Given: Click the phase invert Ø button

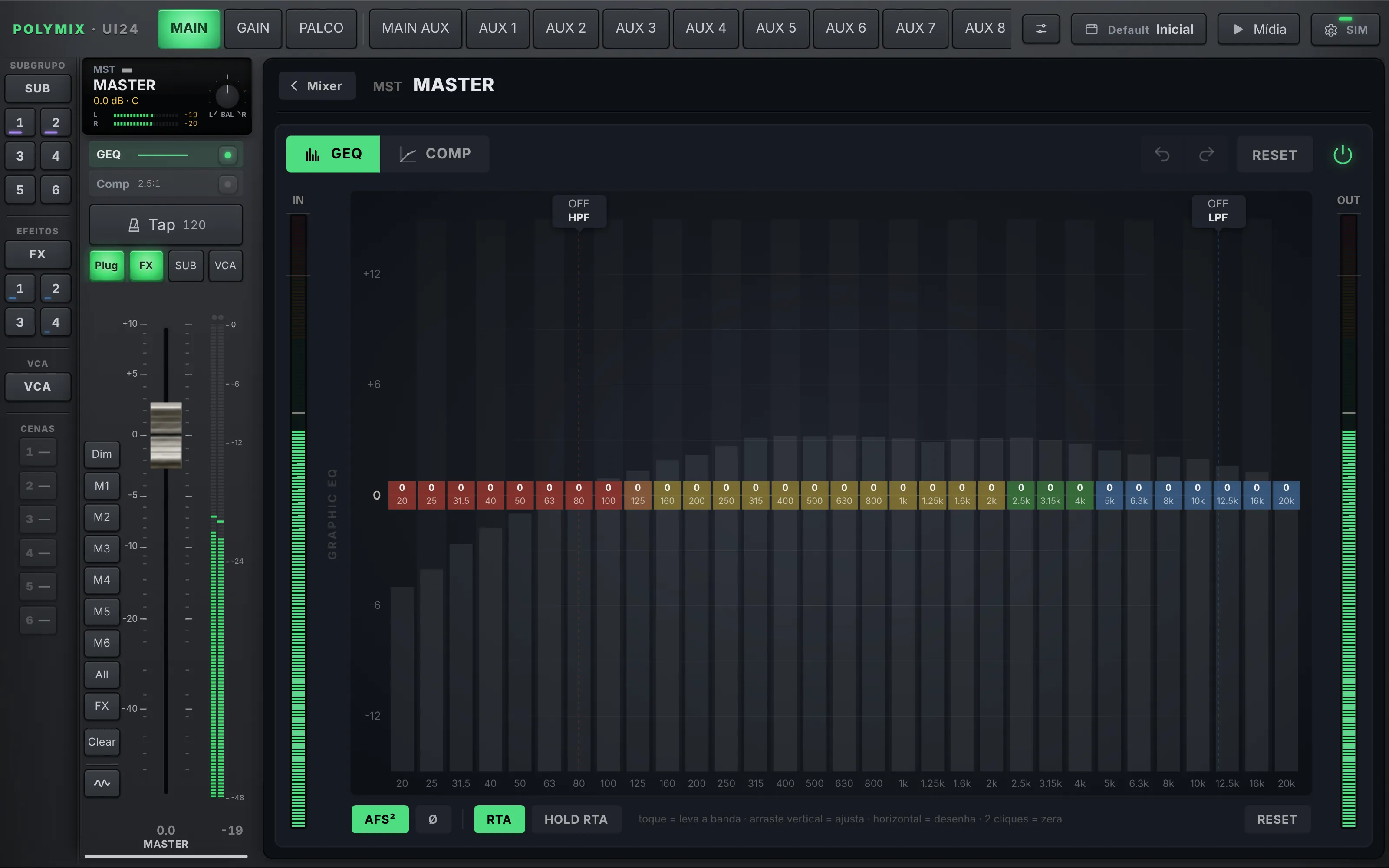Looking at the screenshot, I should (x=433, y=819).
